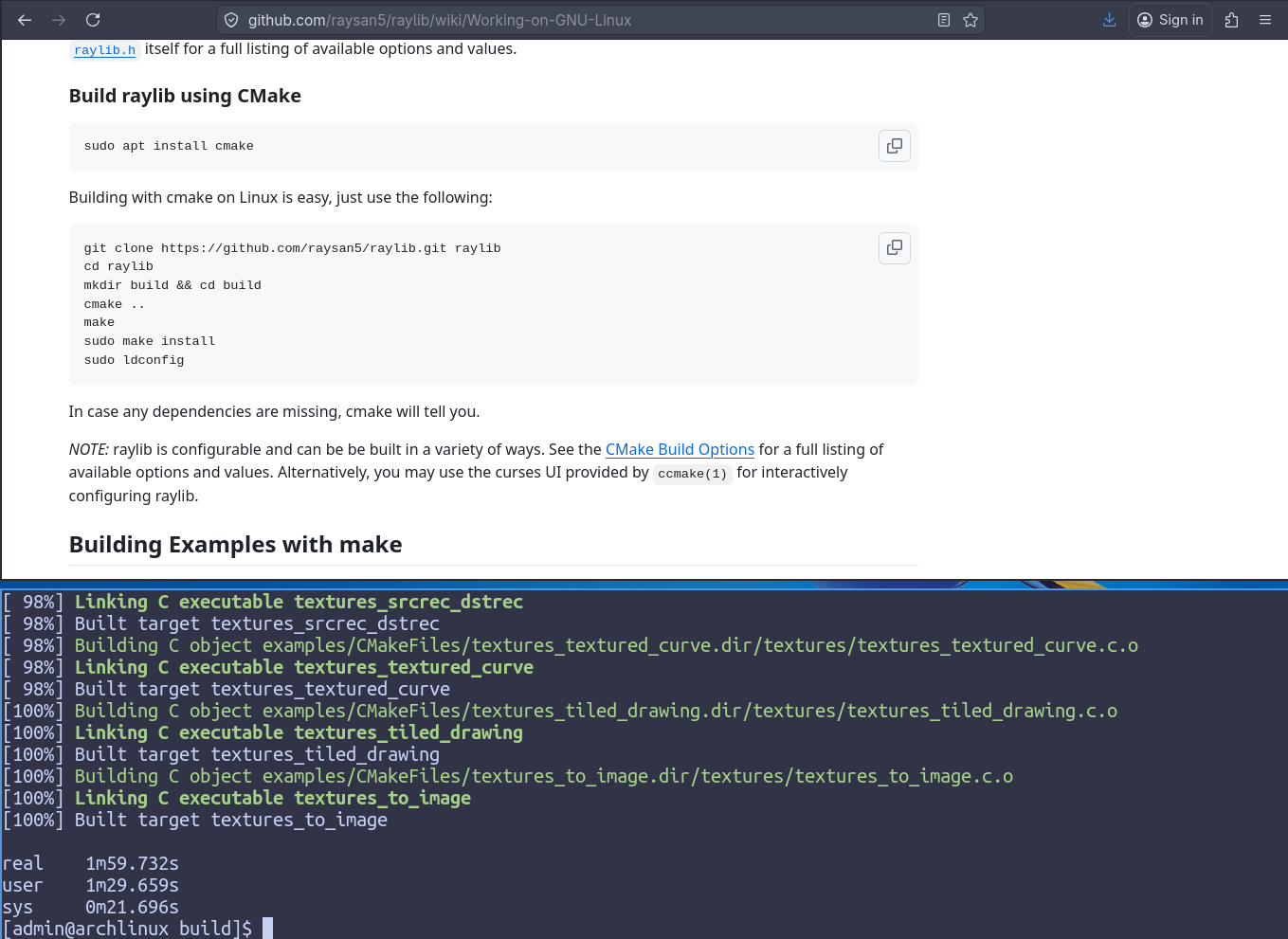Open the raylib.h link

point(105,50)
